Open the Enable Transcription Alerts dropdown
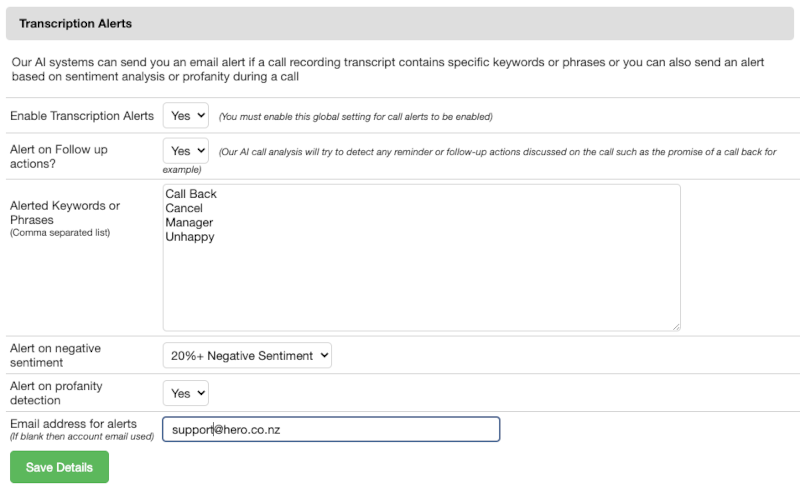 [186, 115]
